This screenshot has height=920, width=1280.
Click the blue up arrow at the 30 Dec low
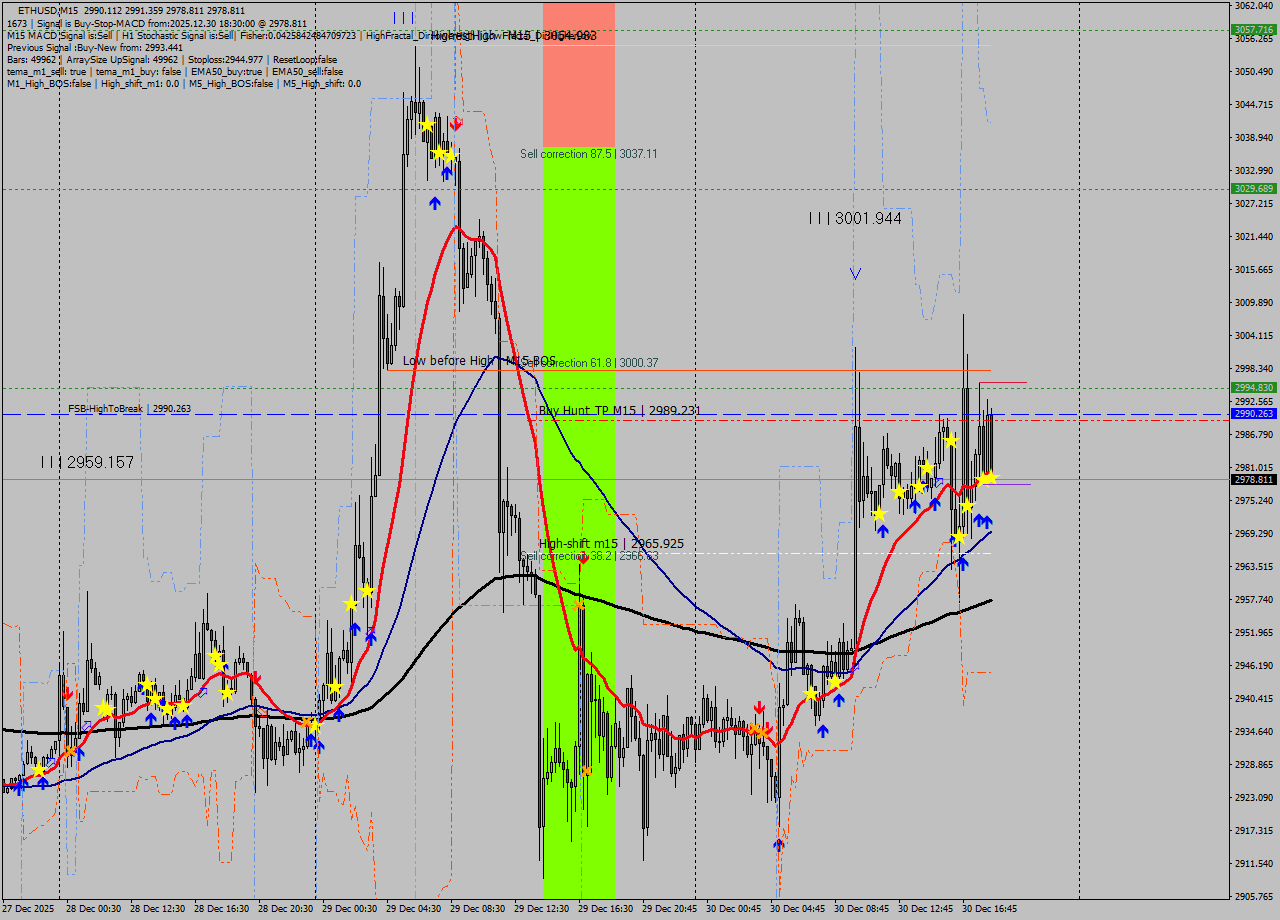[778, 845]
